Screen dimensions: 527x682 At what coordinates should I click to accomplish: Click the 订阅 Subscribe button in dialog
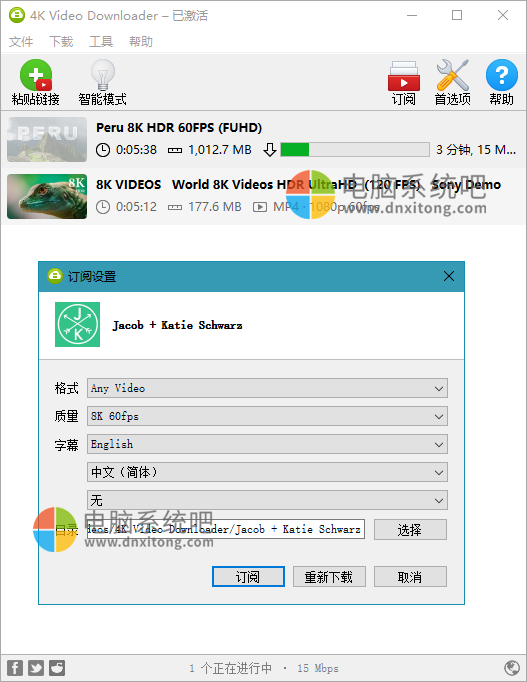click(248, 577)
